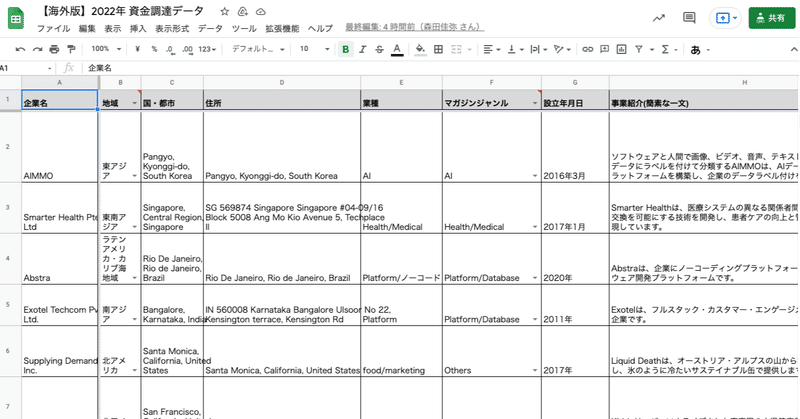This screenshot has height=419, width=800.
Task: Click the name box showing A1
Action: (x=26, y=68)
